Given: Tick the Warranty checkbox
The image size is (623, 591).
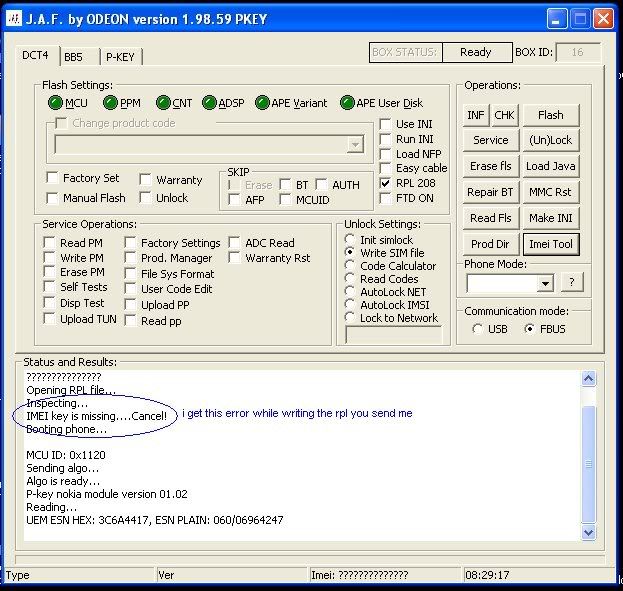Looking at the screenshot, I should coord(145,180).
